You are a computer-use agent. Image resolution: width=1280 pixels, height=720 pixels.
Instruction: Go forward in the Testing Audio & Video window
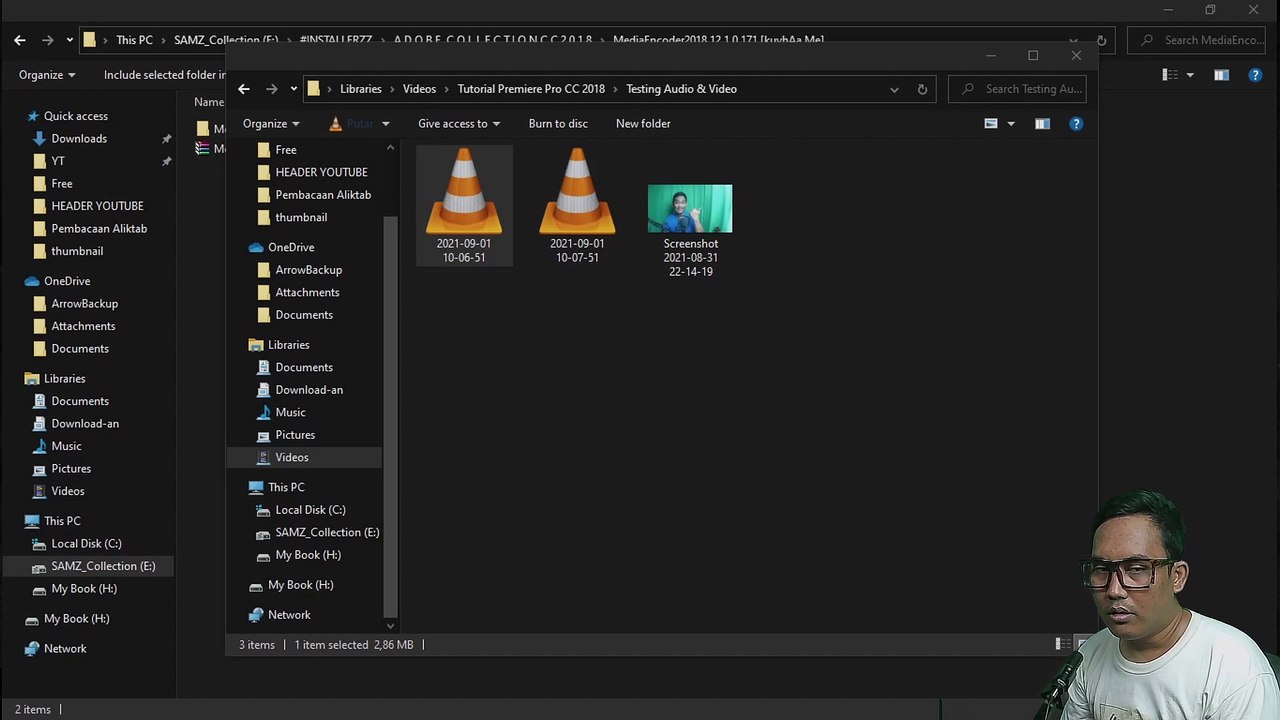[x=272, y=89]
